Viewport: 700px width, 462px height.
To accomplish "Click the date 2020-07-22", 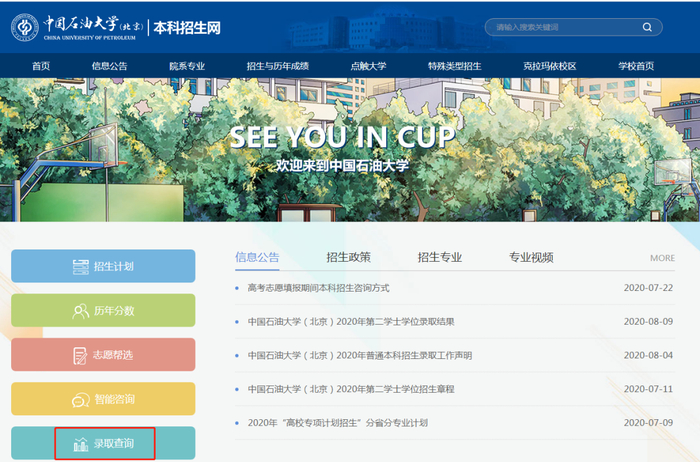I will tap(648, 288).
